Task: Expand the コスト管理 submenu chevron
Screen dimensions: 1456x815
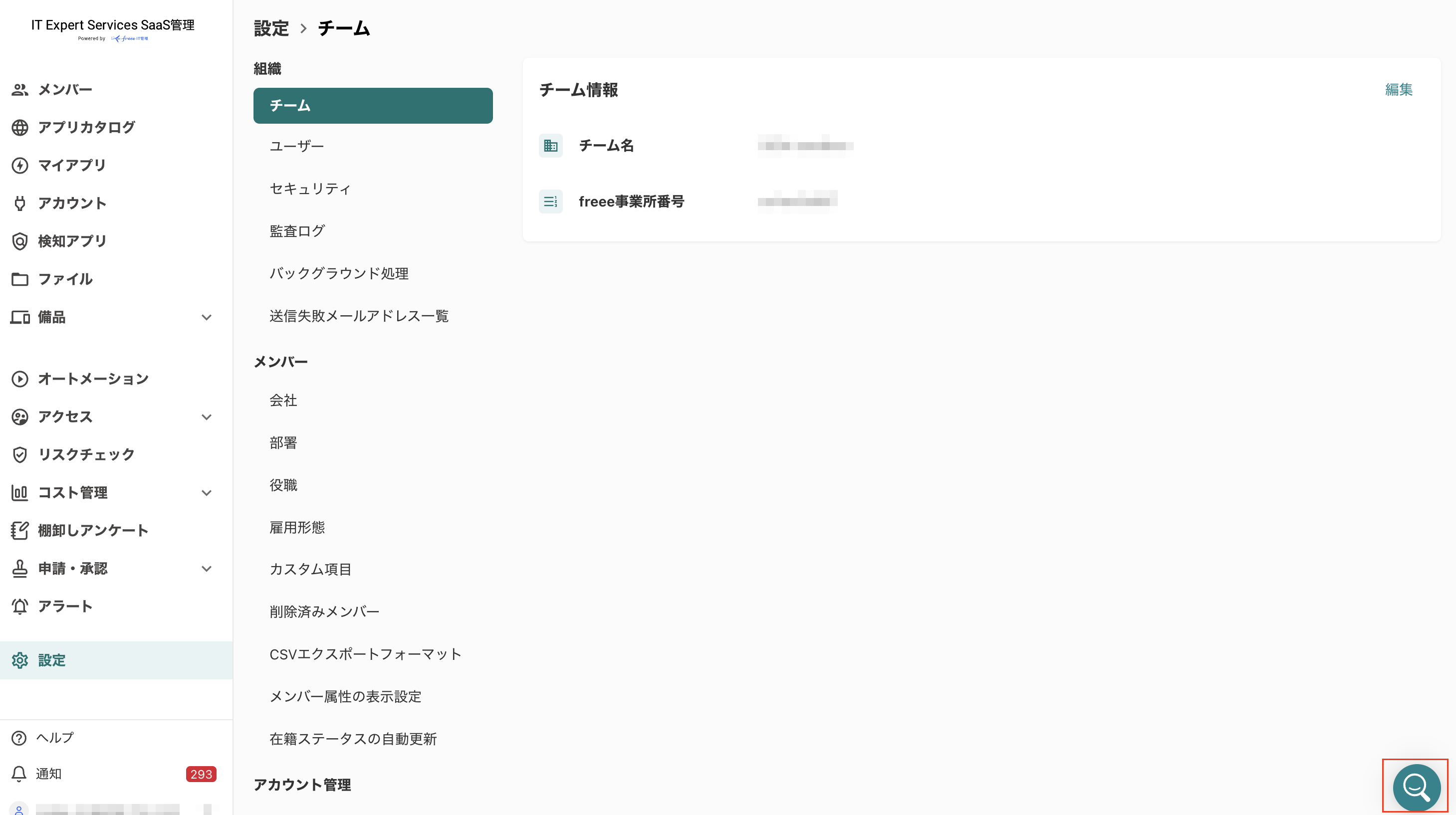Action: pyautogui.click(x=206, y=493)
